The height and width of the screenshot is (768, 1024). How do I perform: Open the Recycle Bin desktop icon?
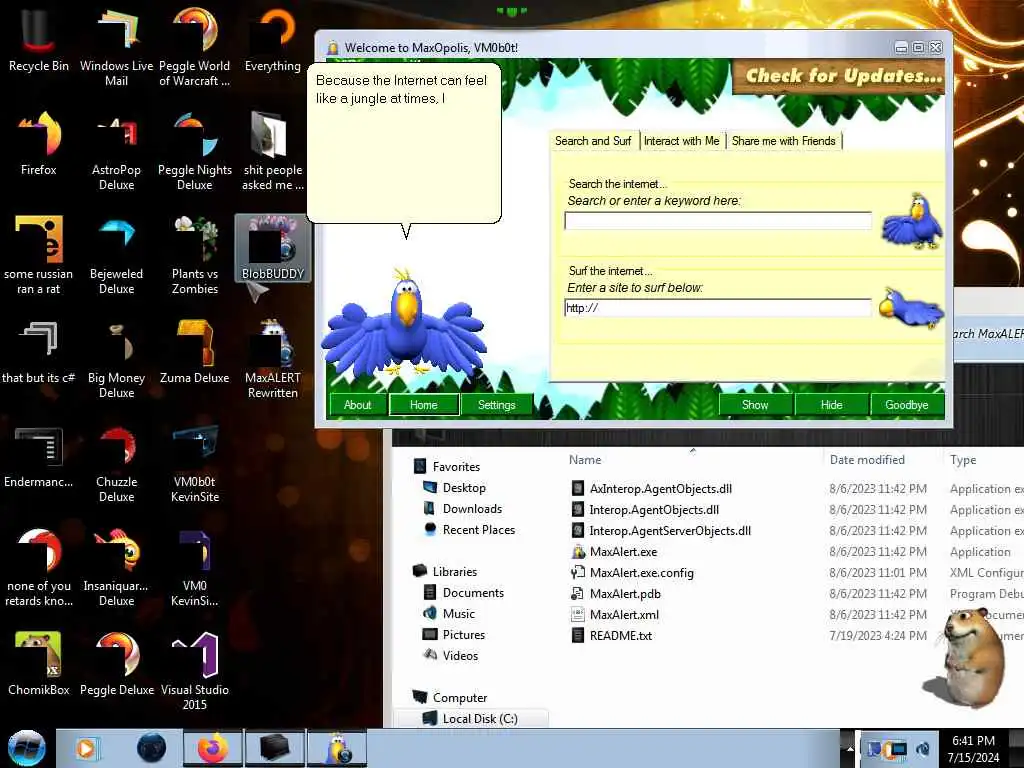tap(39, 40)
